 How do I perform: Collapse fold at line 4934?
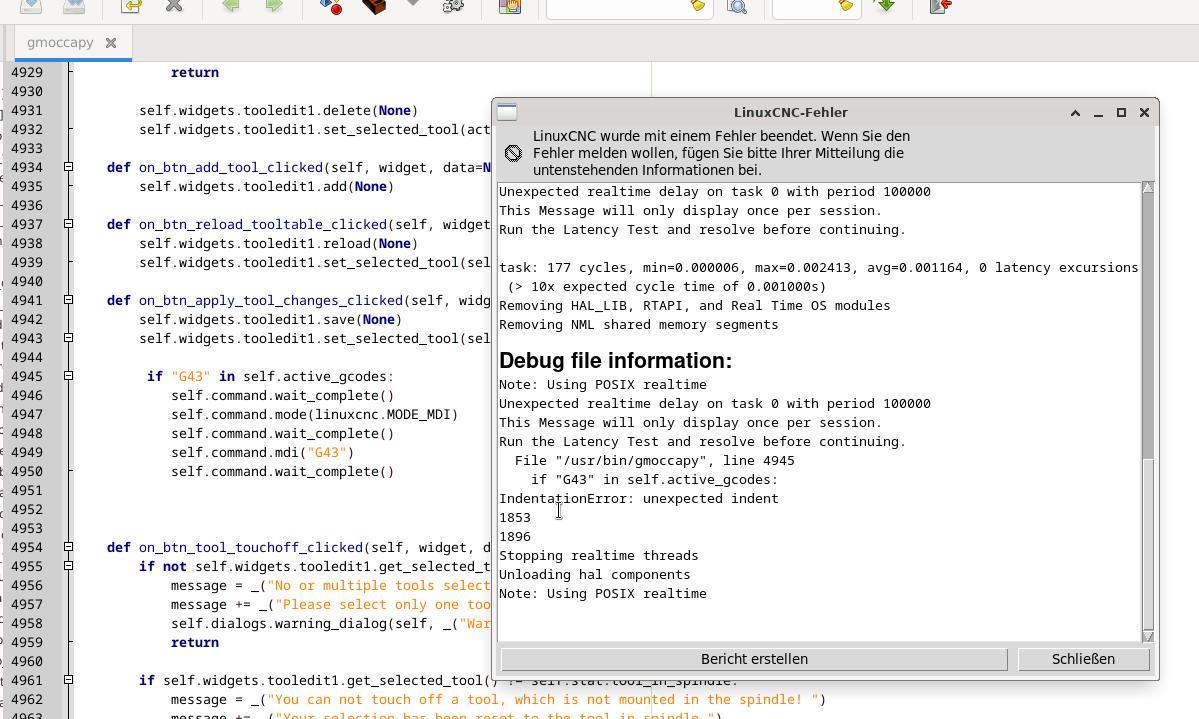click(68, 167)
